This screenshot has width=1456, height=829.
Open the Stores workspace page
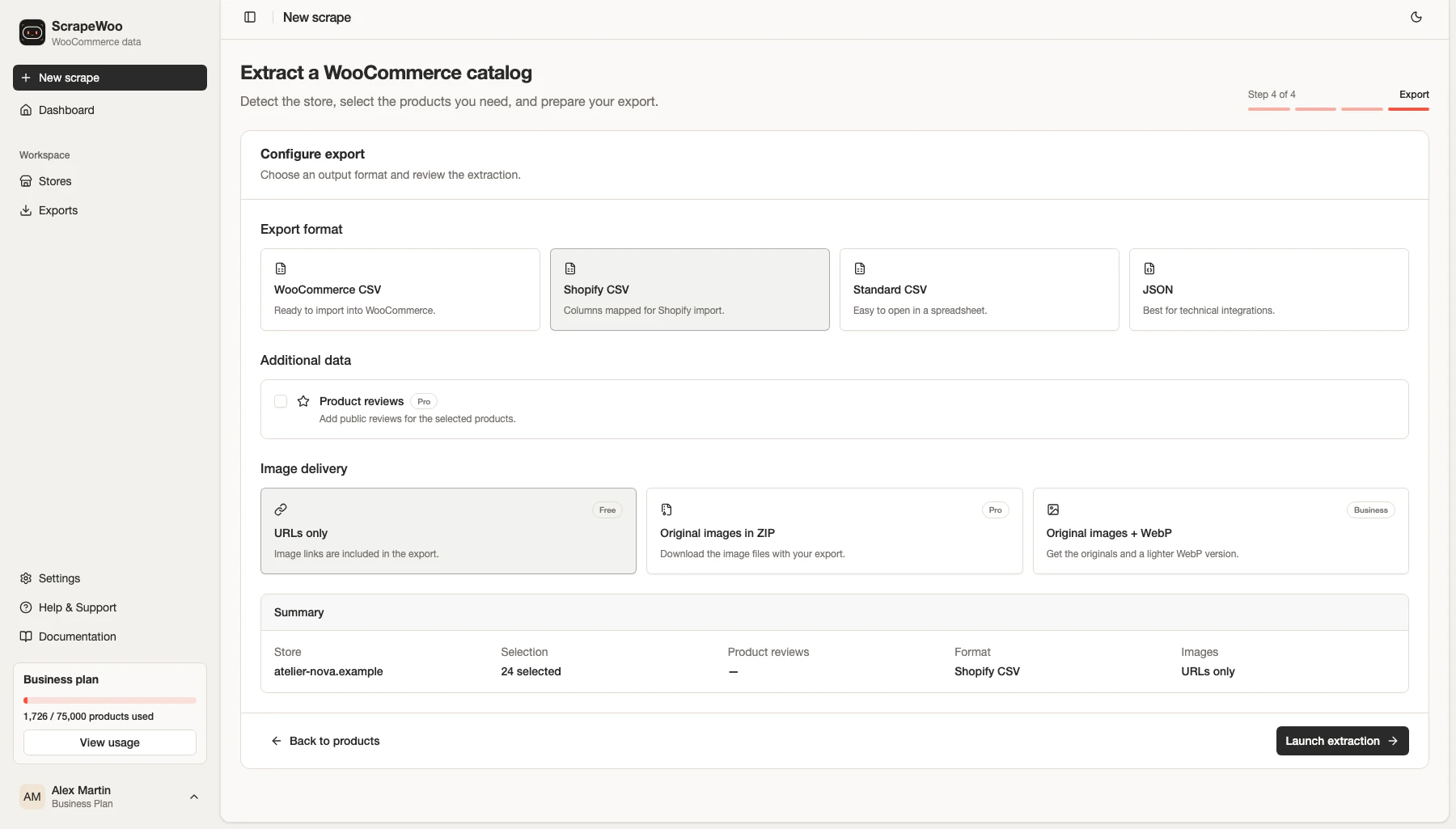[110, 181]
